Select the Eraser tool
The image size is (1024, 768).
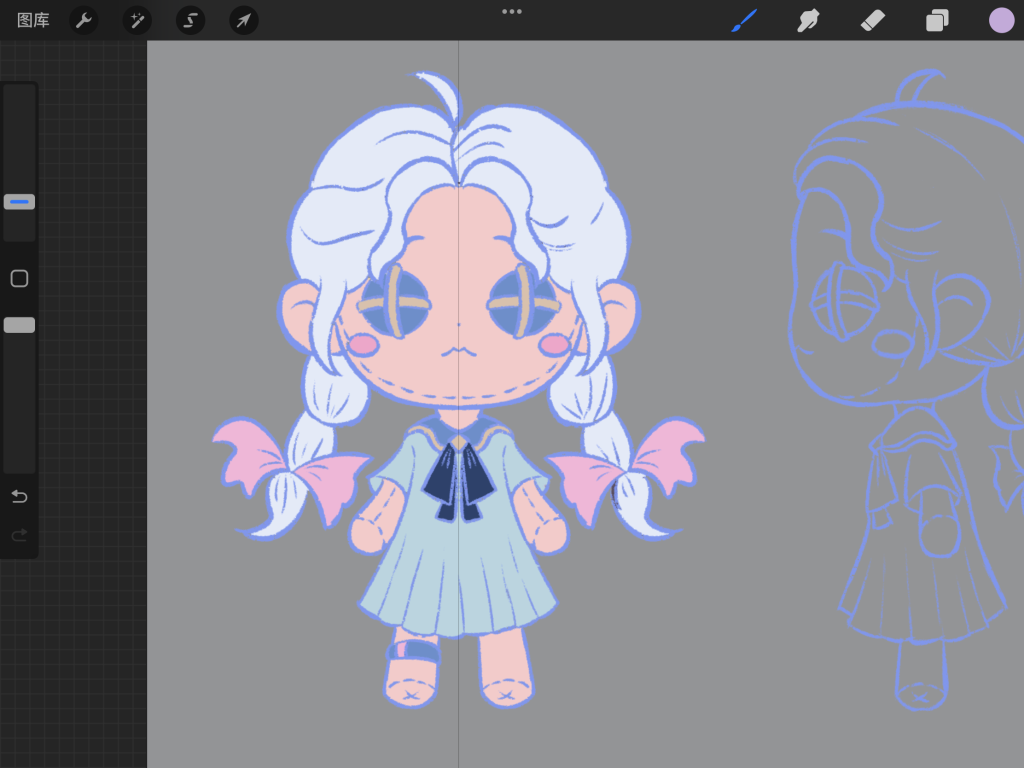click(873, 20)
